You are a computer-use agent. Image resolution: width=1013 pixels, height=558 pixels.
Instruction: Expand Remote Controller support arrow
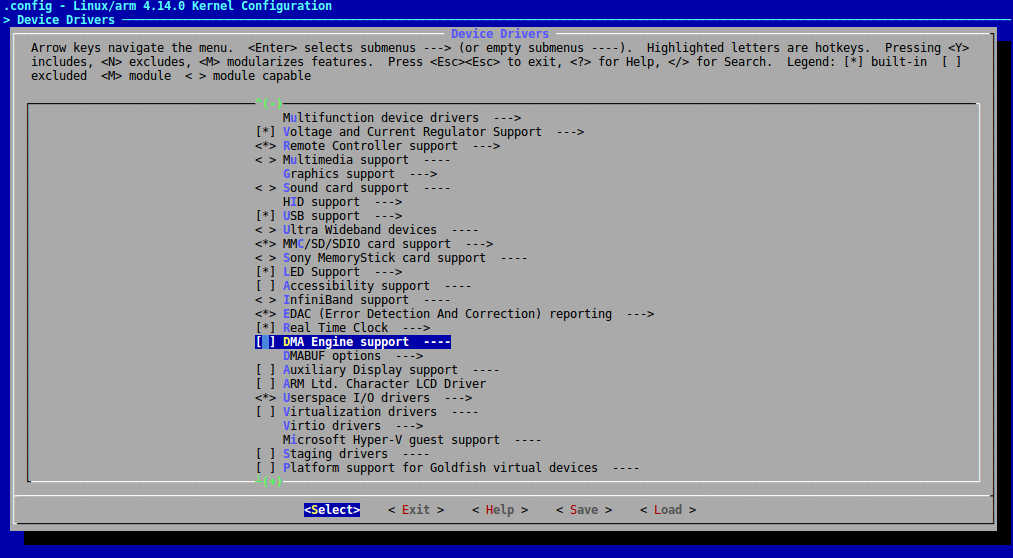(486, 146)
